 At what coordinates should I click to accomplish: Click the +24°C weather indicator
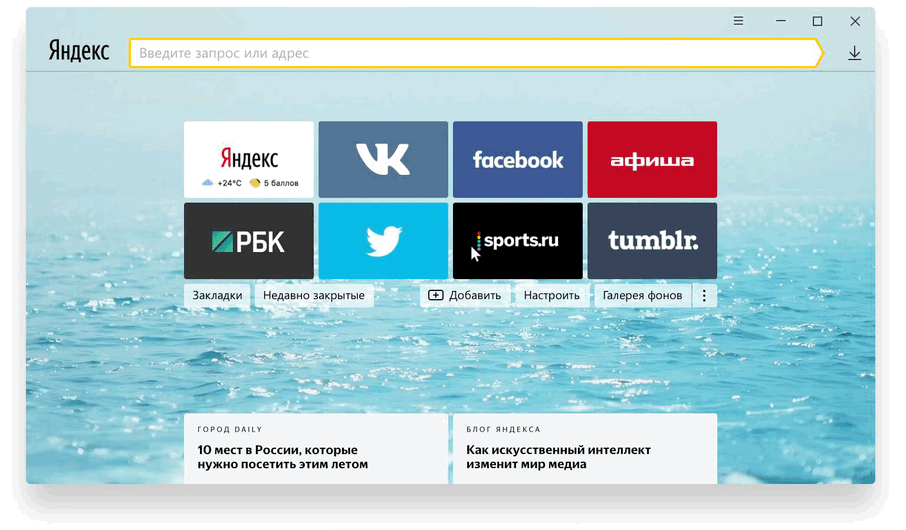[x=222, y=183]
